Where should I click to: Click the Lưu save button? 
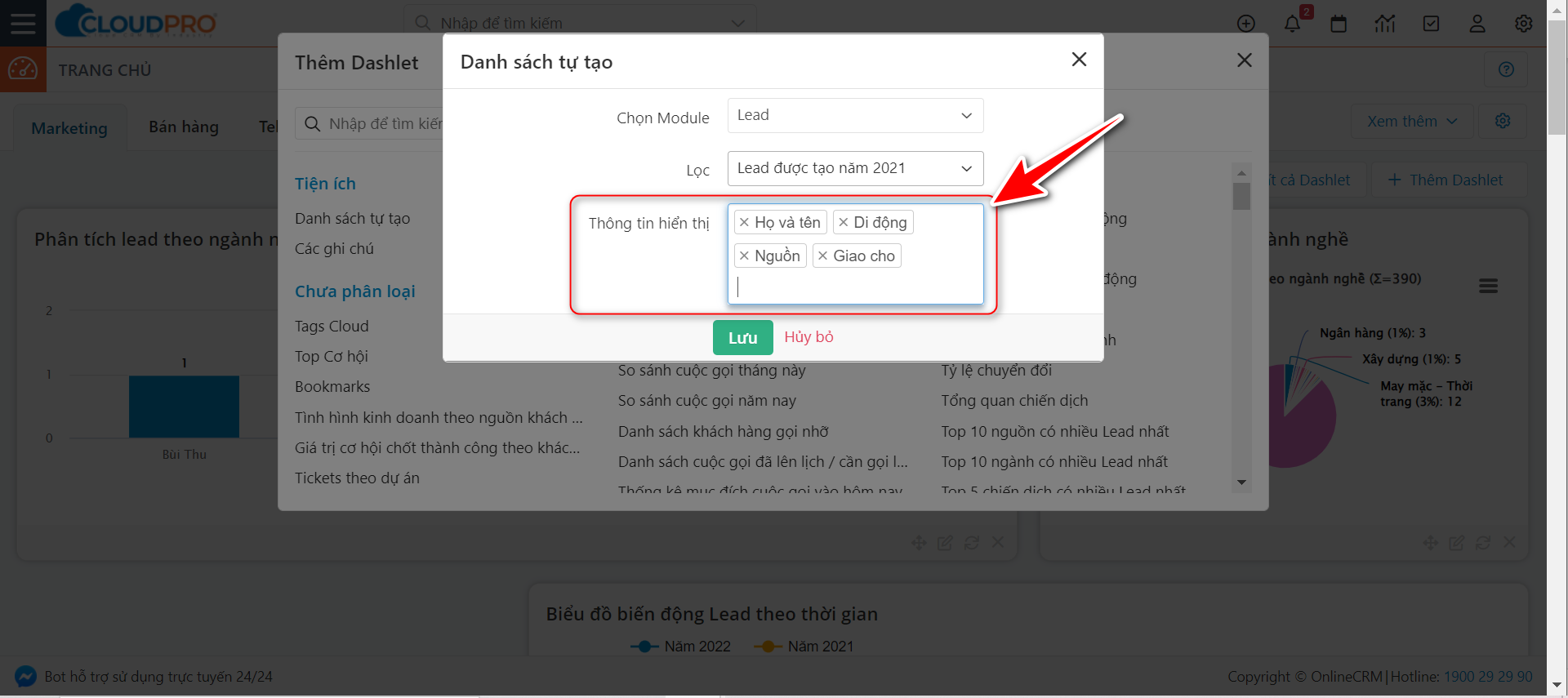coord(742,337)
